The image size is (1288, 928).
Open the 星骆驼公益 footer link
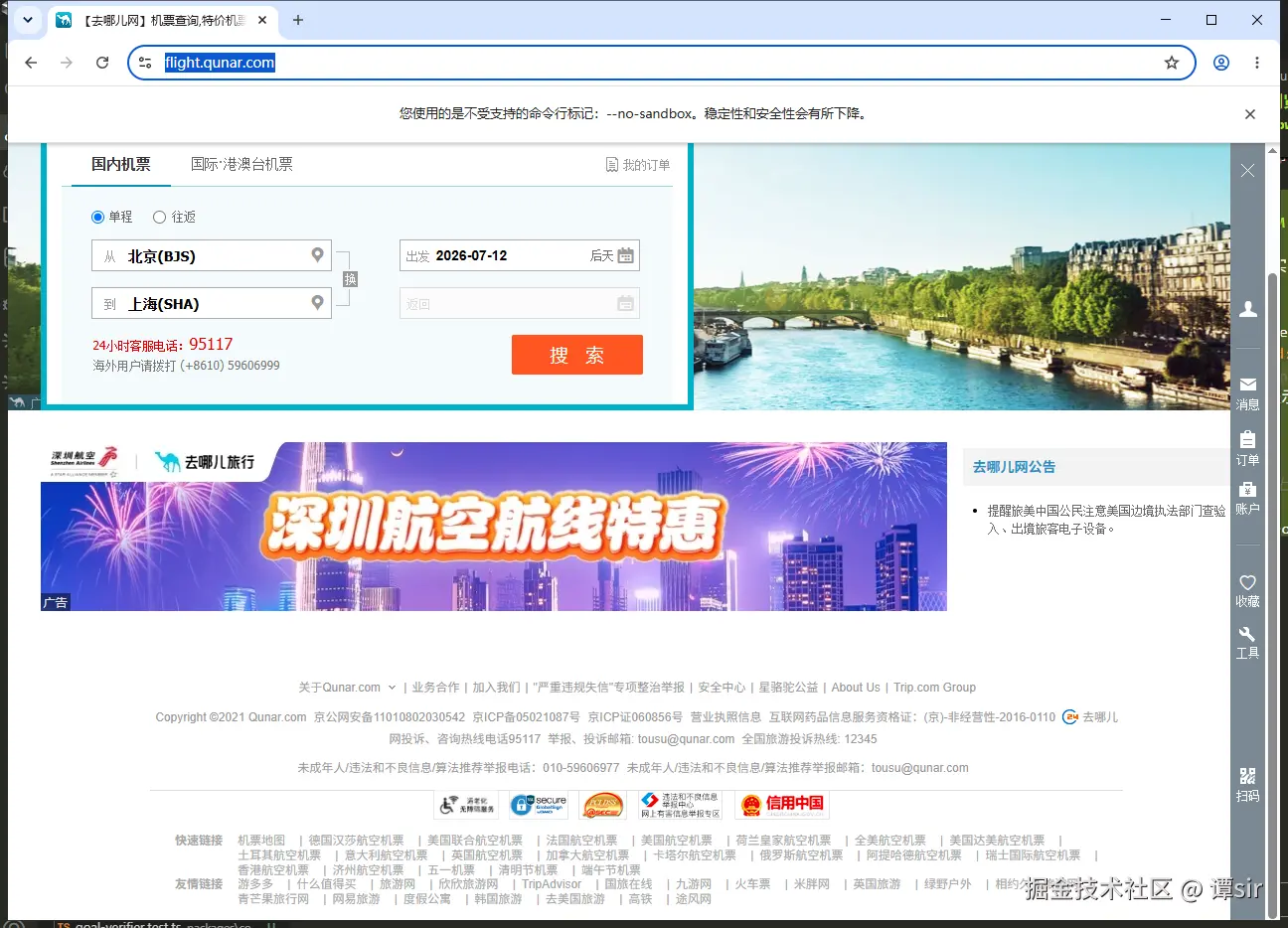[788, 688]
